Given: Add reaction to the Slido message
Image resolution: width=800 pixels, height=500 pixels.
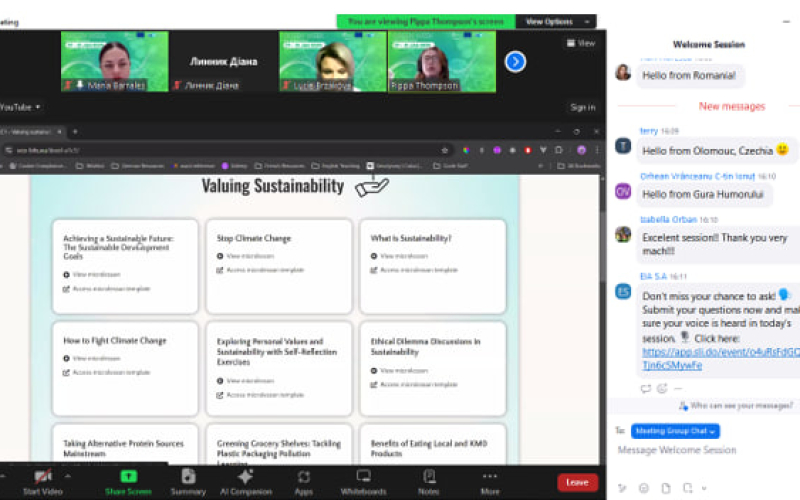Looking at the screenshot, I should (x=662, y=388).
